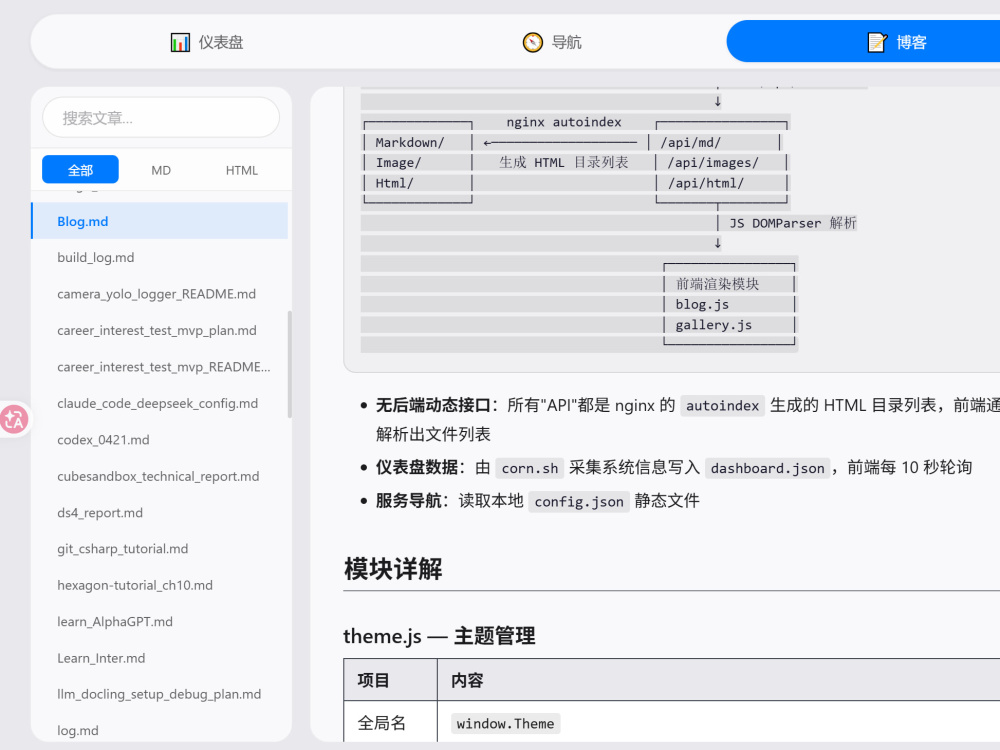Click the 内容 table header
The image size is (1000, 750).
(x=467, y=680)
